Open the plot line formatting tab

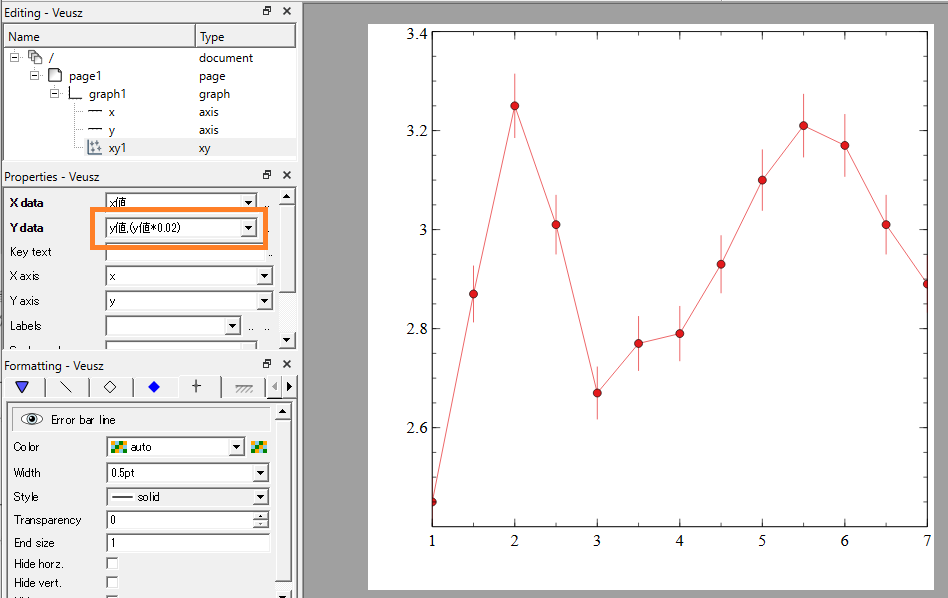point(66,387)
